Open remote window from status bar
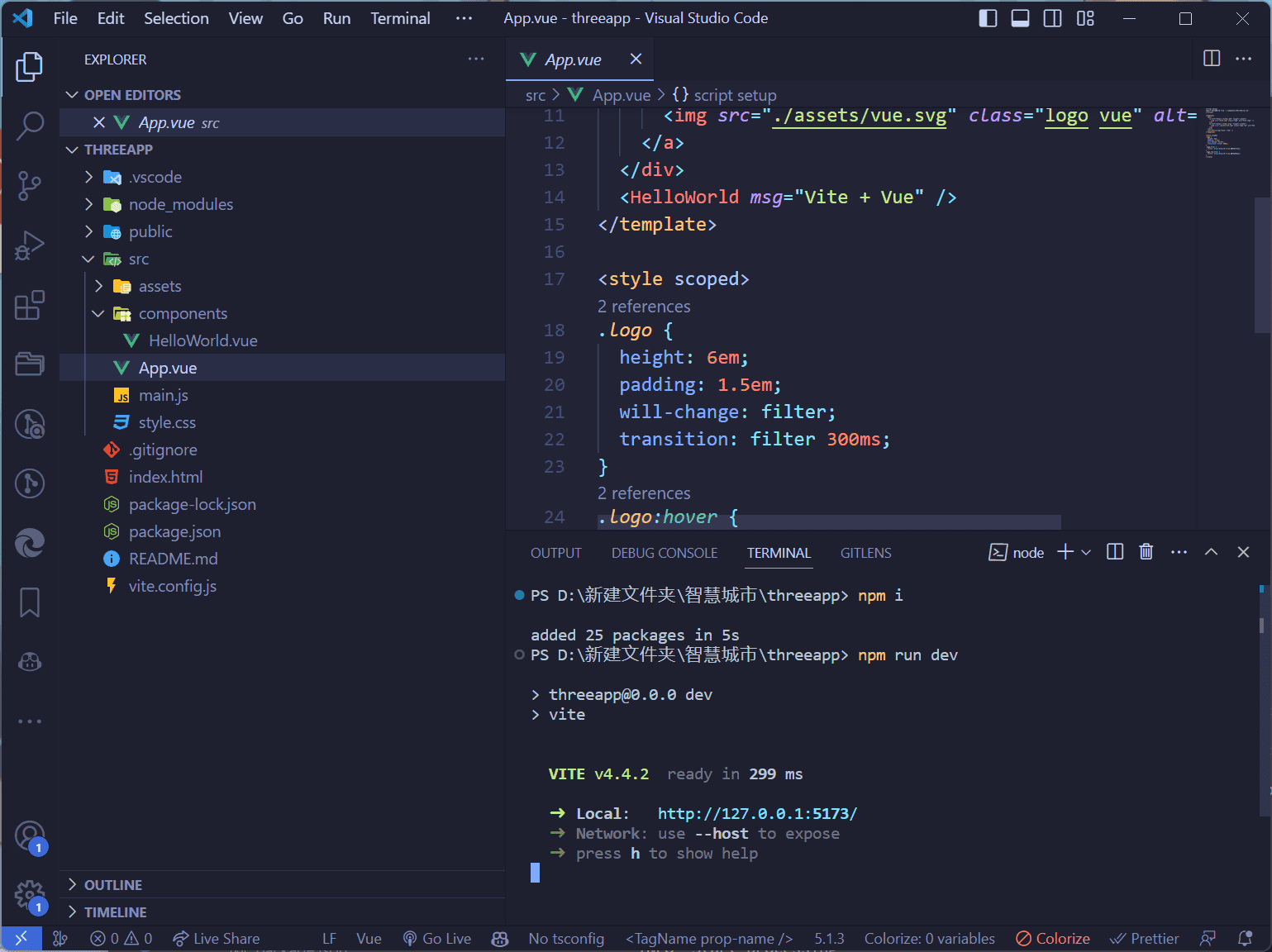 pyautogui.click(x=21, y=938)
